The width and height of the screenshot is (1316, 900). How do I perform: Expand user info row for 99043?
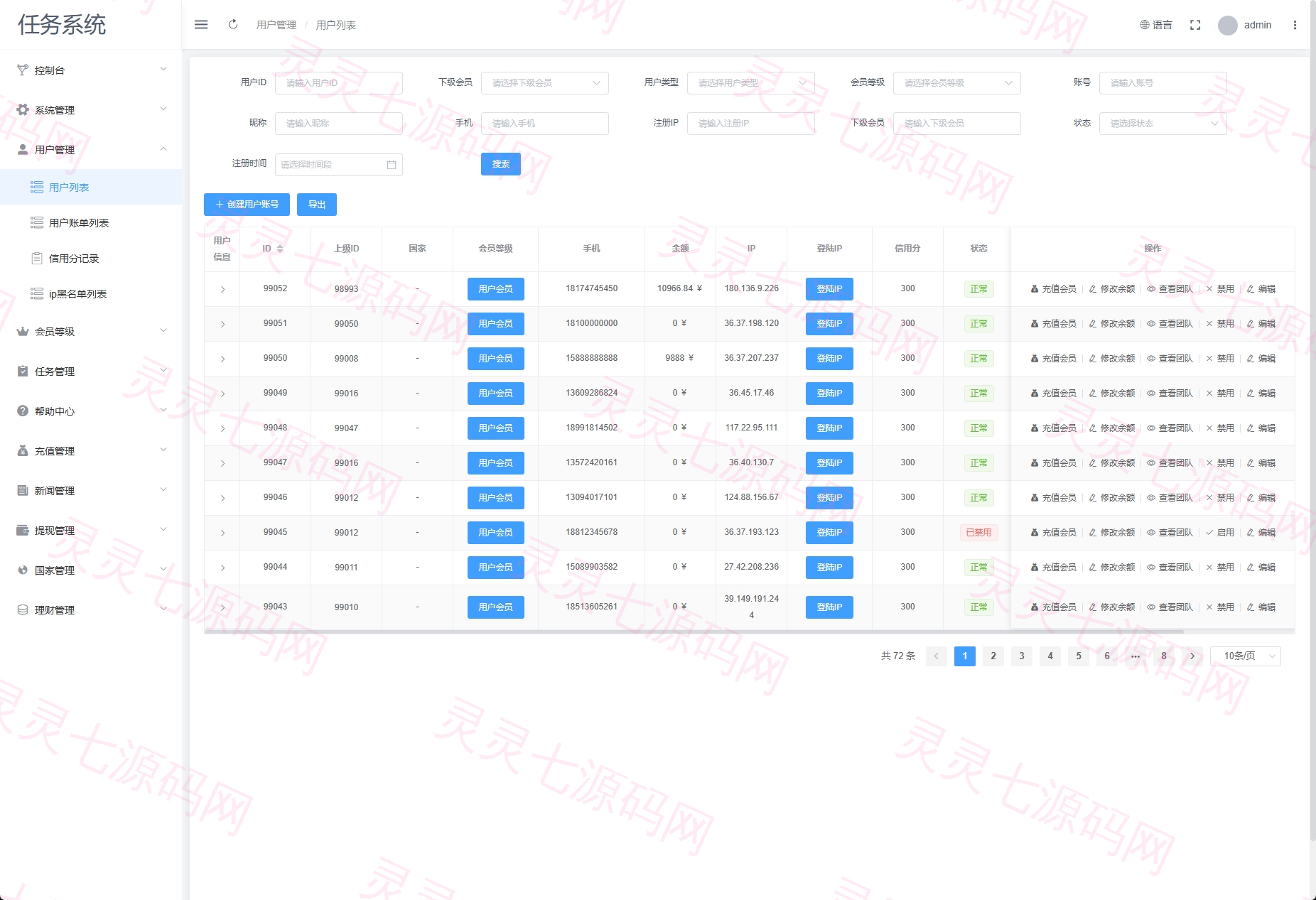tap(222, 607)
